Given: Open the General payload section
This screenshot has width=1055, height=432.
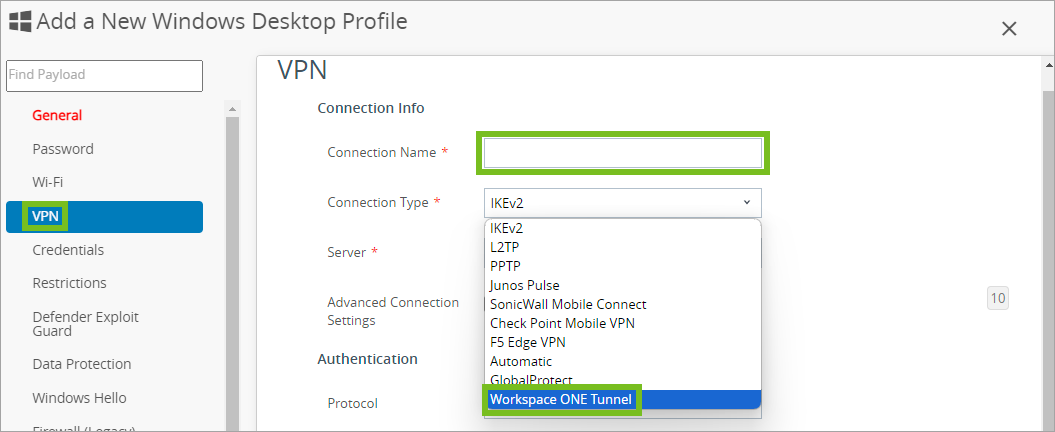Looking at the screenshot, I should pos(57,115).
